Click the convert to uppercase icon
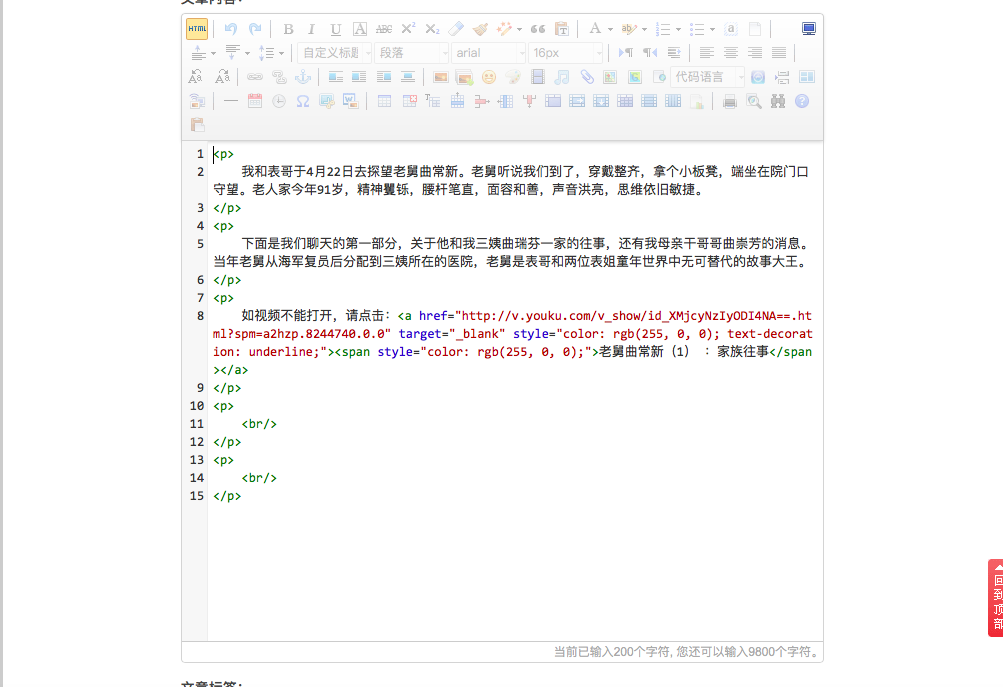 point(196,77)
